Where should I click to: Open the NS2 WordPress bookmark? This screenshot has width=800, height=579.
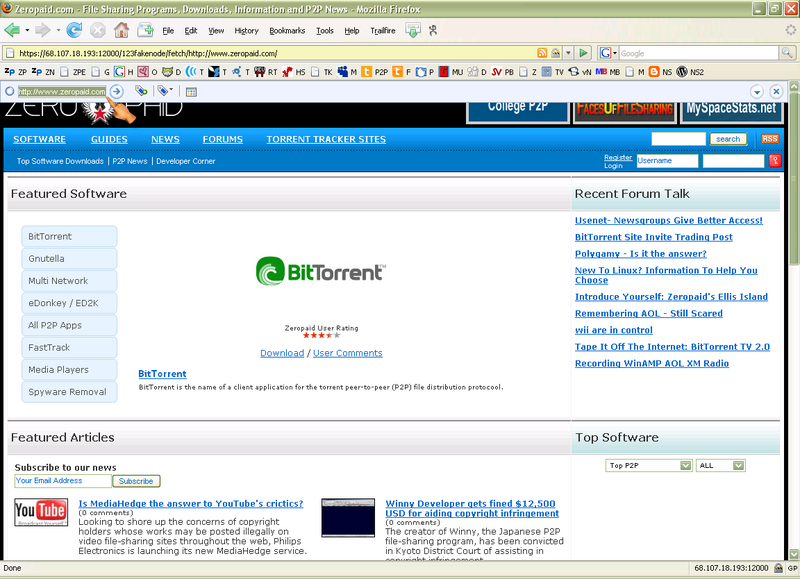pos(690,72)
